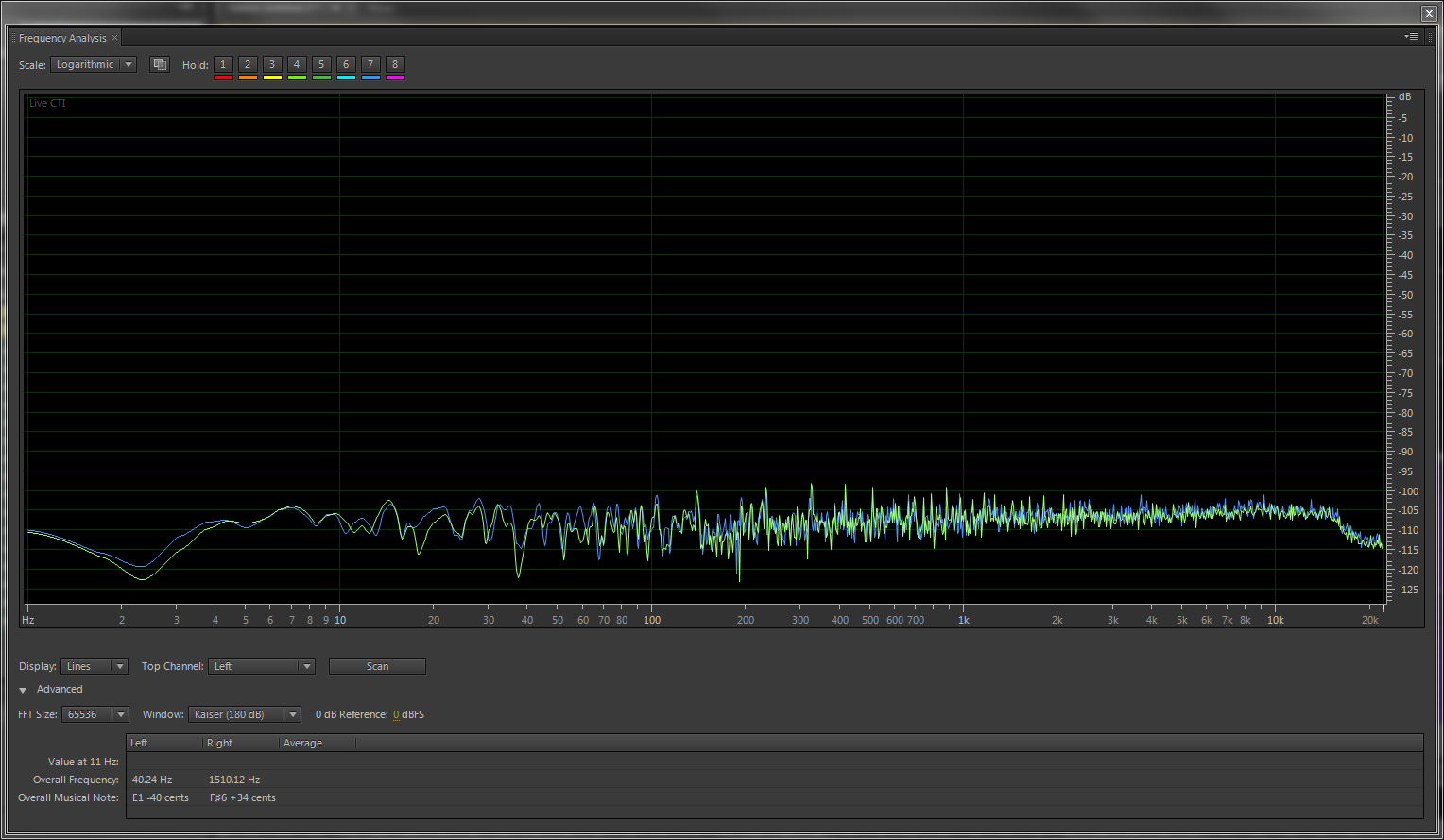Click the -50 mark on dB scale
Screen dimensions: 1444x840
[x=1406, y=295]
